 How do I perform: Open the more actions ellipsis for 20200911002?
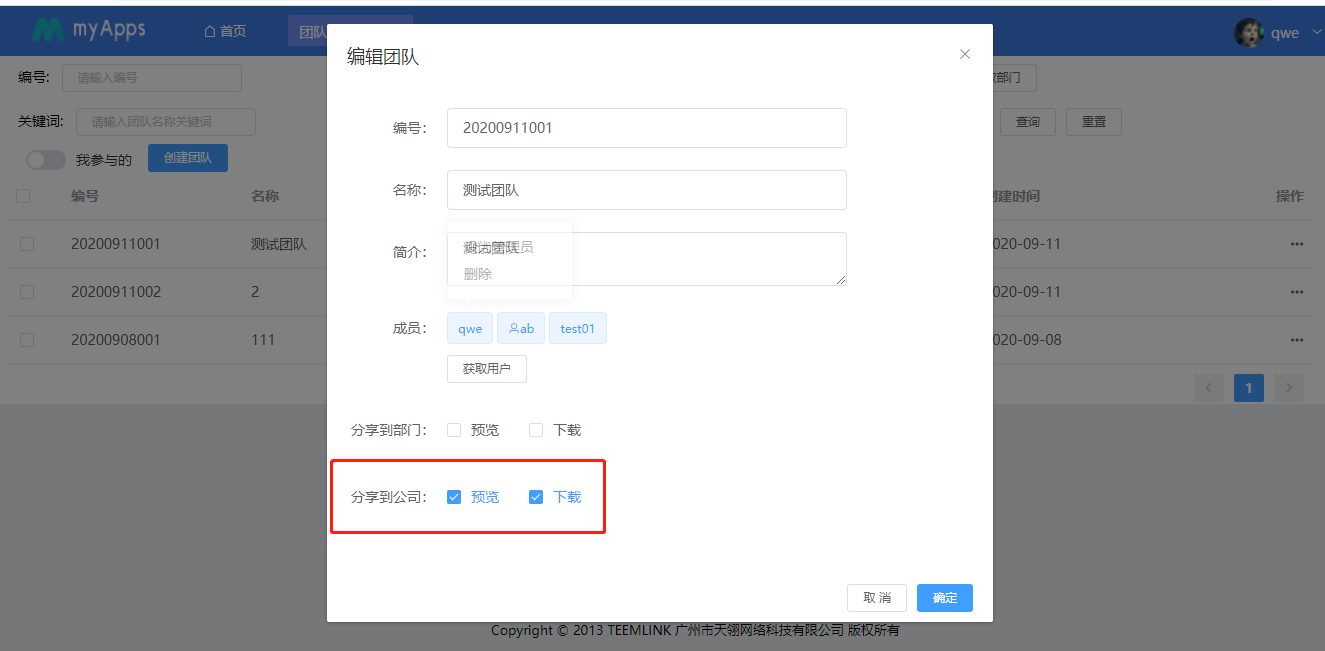[1297, 292]
